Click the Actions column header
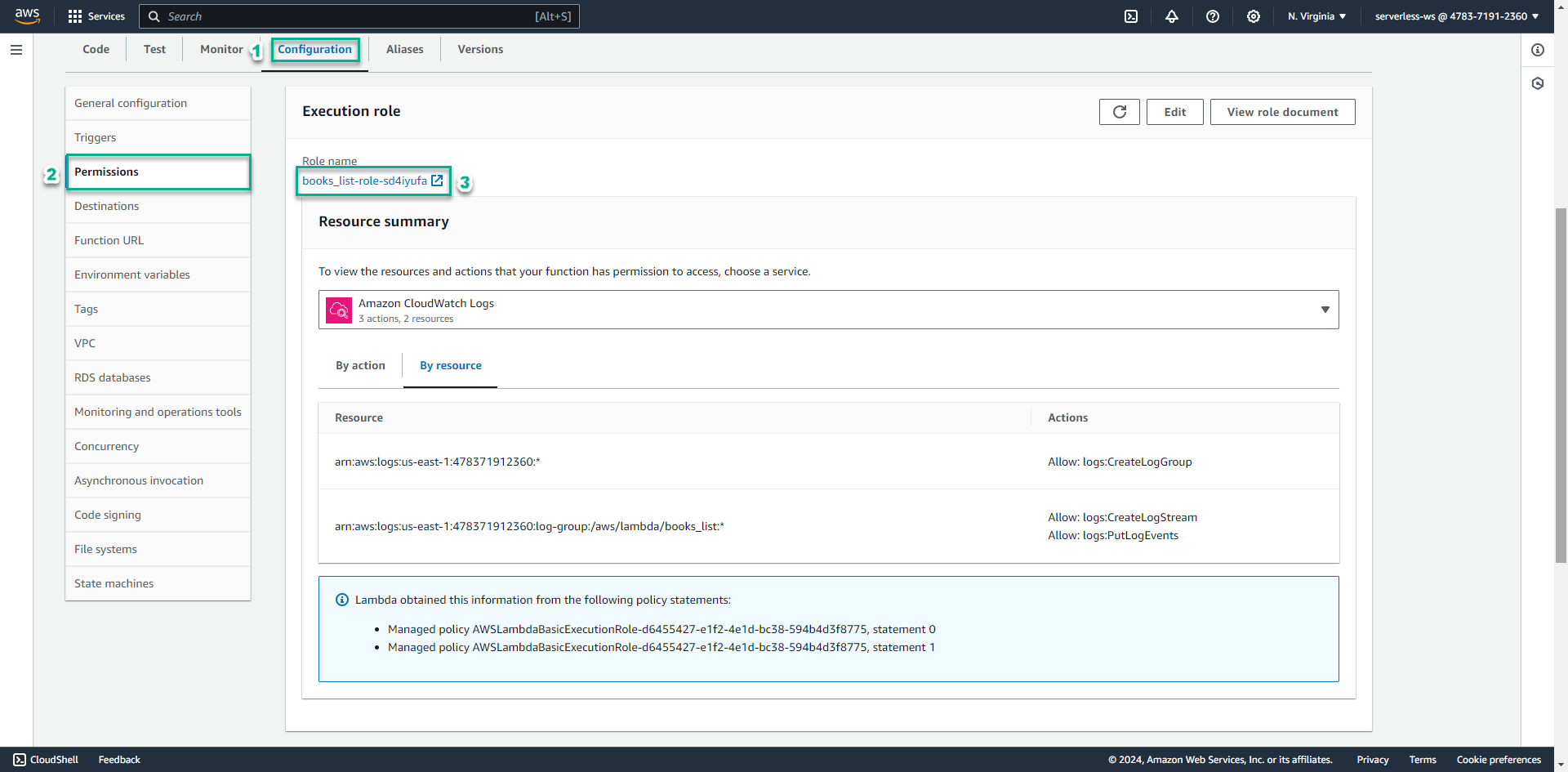 (1067, 417)
